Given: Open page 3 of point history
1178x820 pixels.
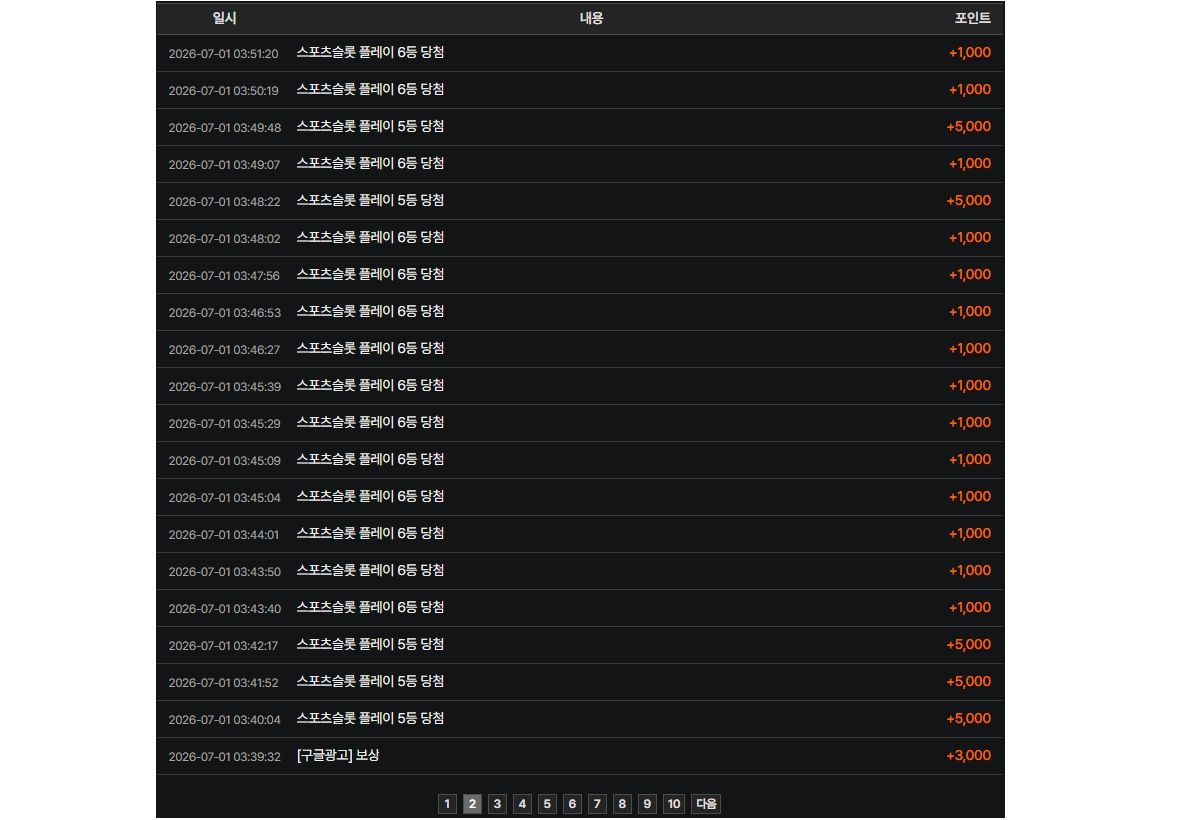Looking at the screenshot, I should coord(497,803).
